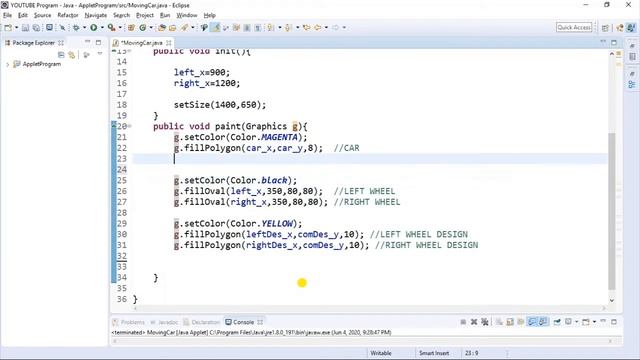Open the Window menu
This screenshot has height=360, width=640.
tap(187, 15)
